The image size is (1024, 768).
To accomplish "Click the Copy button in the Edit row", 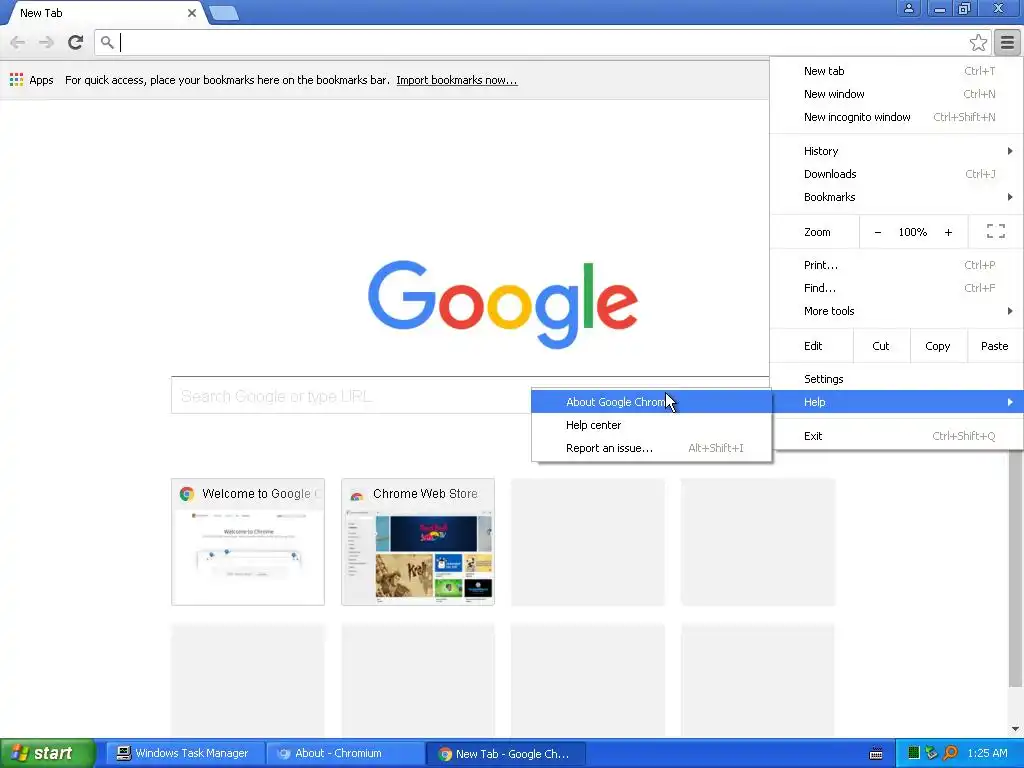I will (938, 346).
